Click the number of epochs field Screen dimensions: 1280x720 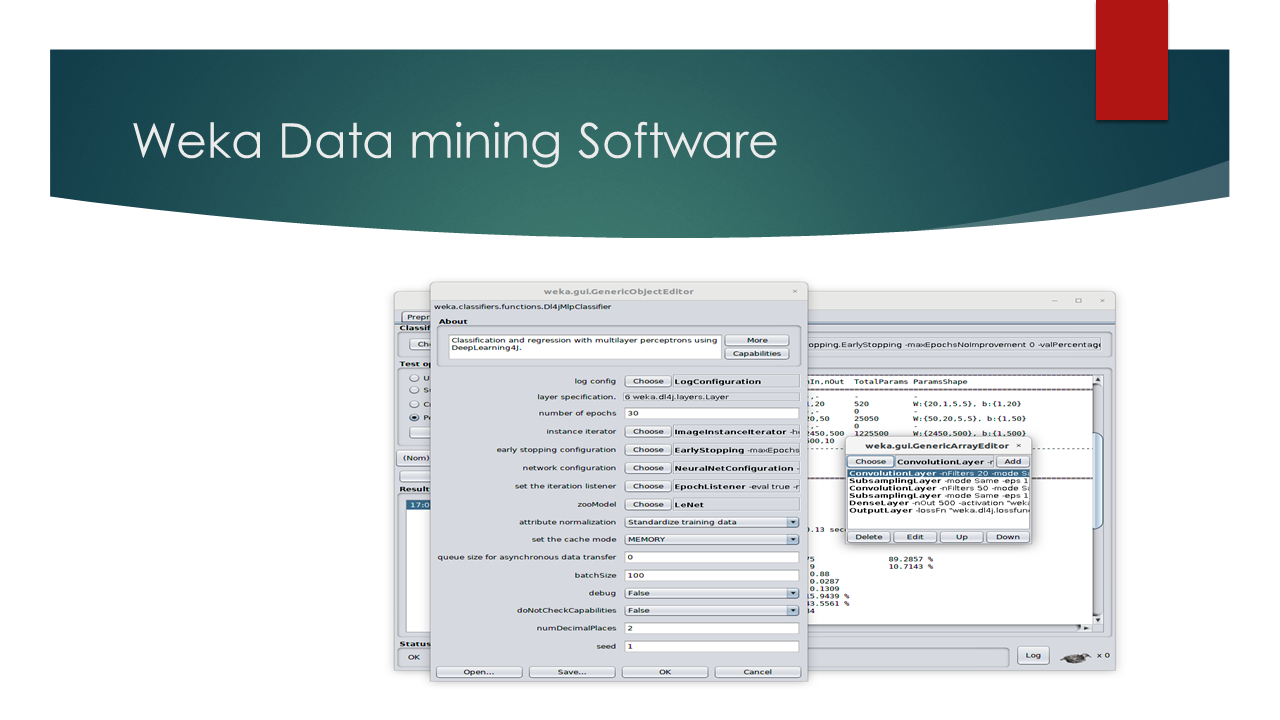pyautogui.click(x=711, y=413)
